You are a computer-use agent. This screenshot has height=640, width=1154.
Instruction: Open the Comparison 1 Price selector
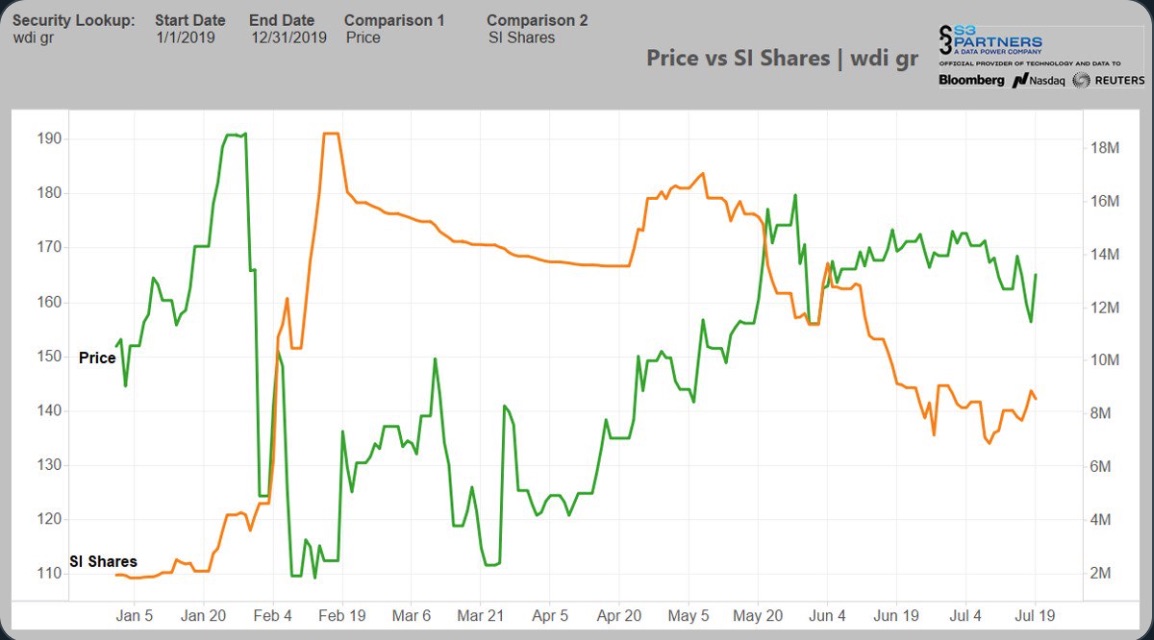pyautogui.click(x=363, y=38)
